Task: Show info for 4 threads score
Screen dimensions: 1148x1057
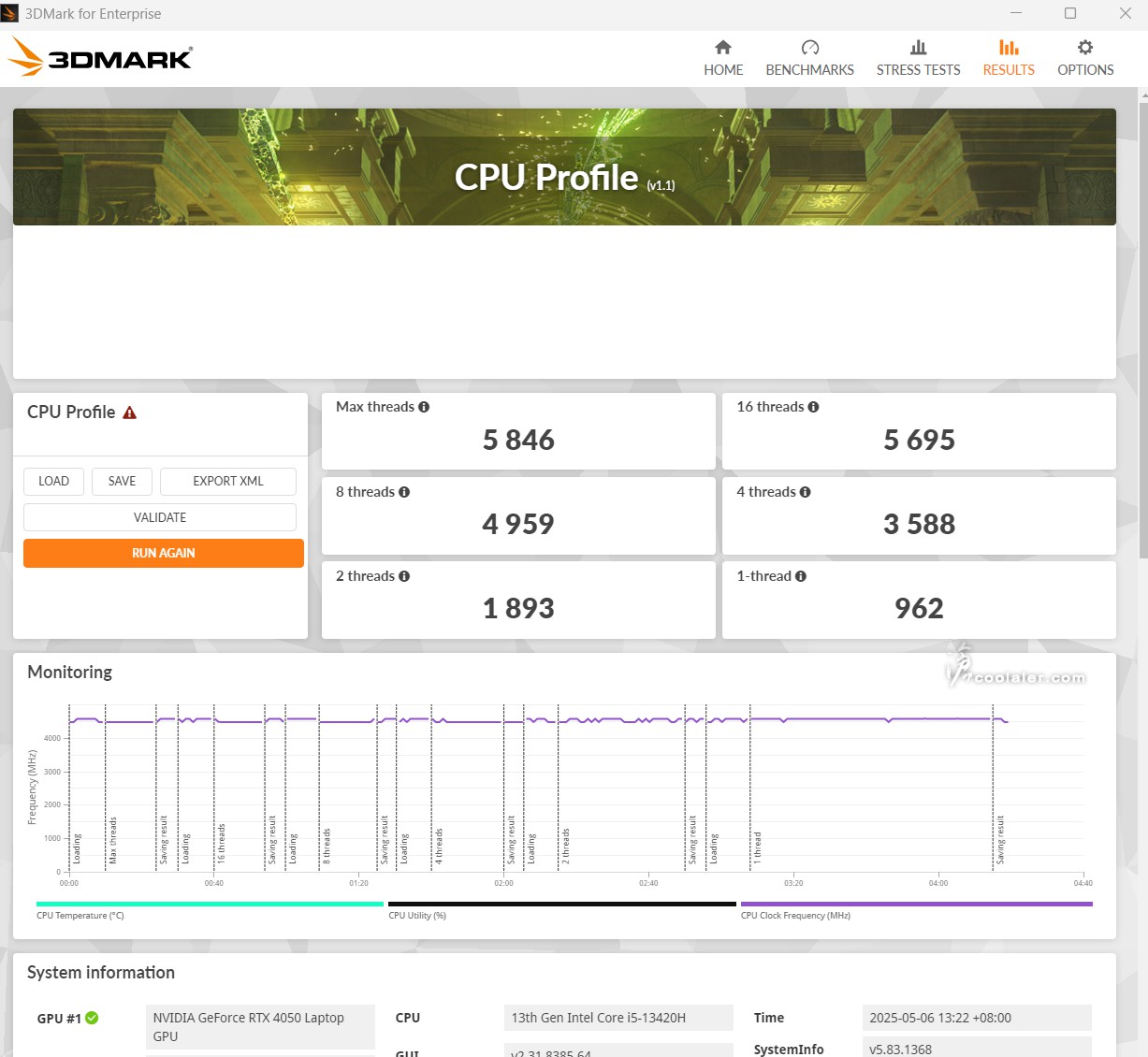Action: 805,492
